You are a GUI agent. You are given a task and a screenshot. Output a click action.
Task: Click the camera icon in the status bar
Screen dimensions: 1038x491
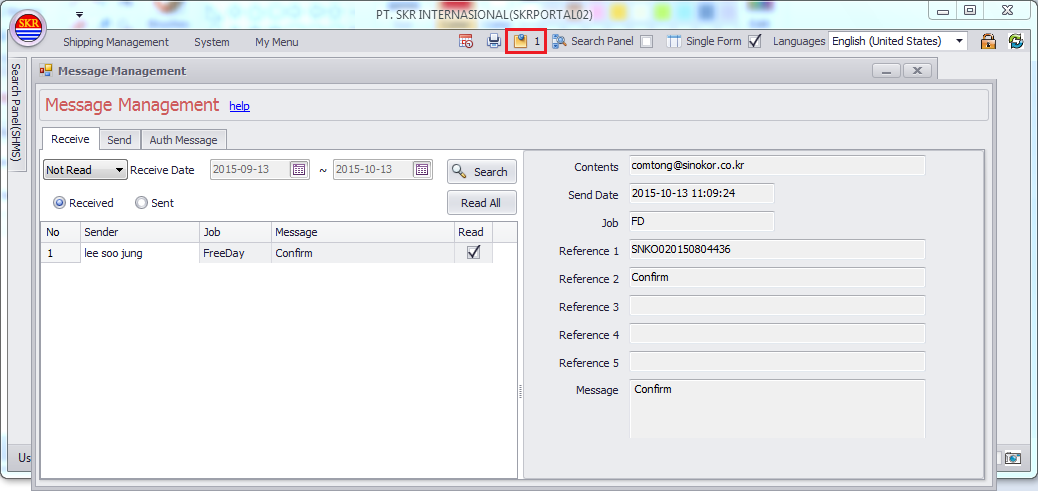point(1014,458)
